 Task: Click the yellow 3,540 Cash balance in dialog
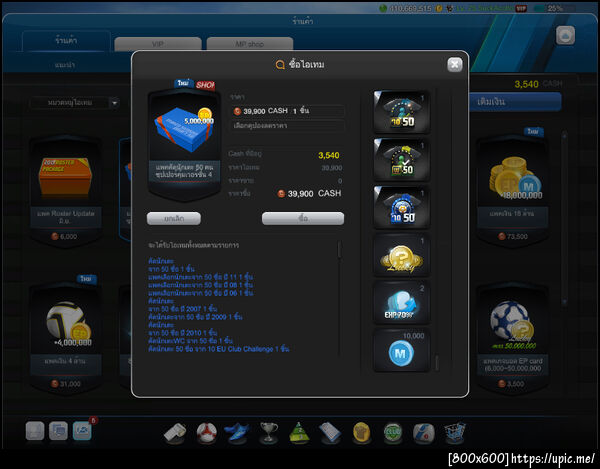click(x=329, y=155)
